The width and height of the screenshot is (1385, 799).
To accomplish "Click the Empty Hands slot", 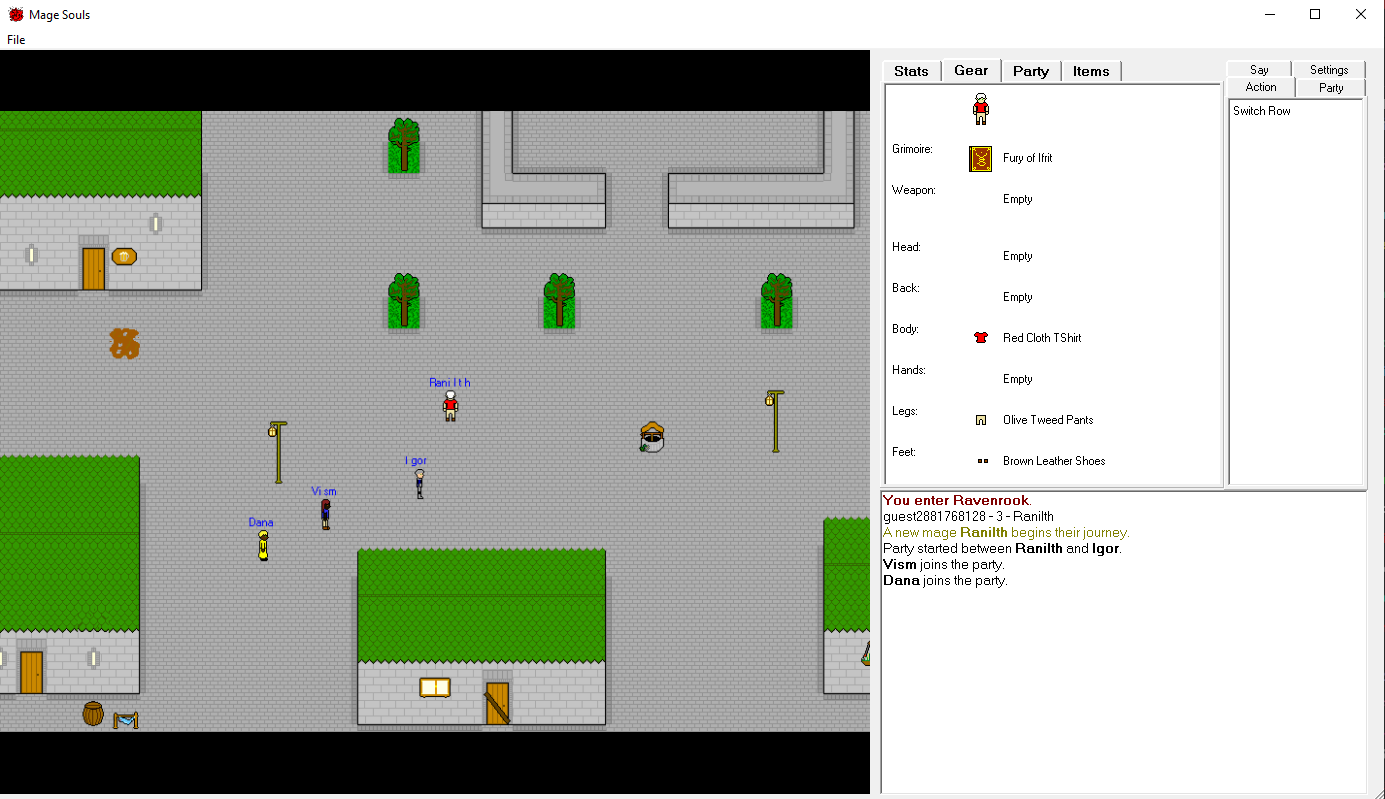I will pyautogui.click(x=1018, y=379).
